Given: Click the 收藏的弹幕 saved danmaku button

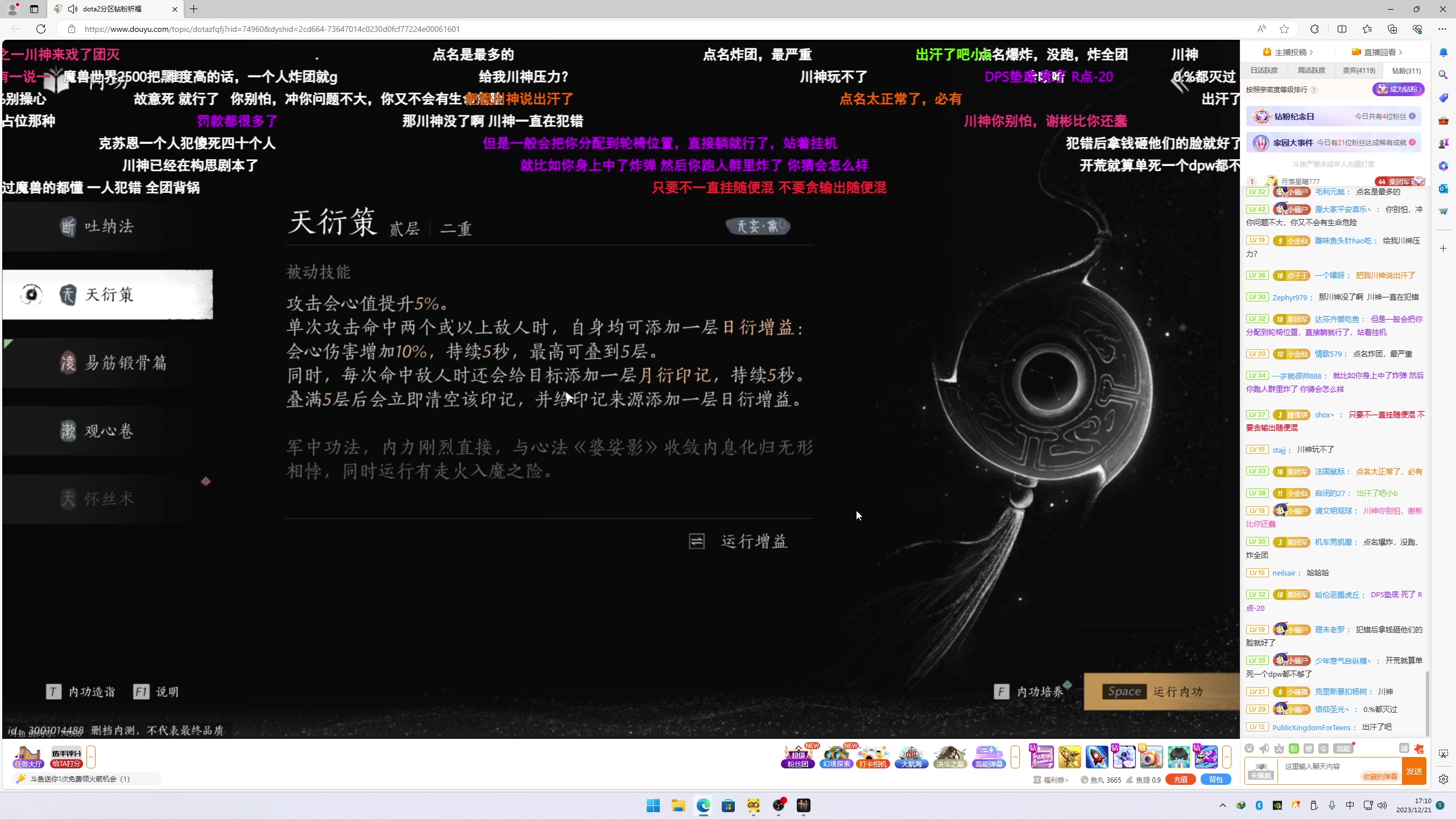Looking at the screenshot, I should 1380,776.
